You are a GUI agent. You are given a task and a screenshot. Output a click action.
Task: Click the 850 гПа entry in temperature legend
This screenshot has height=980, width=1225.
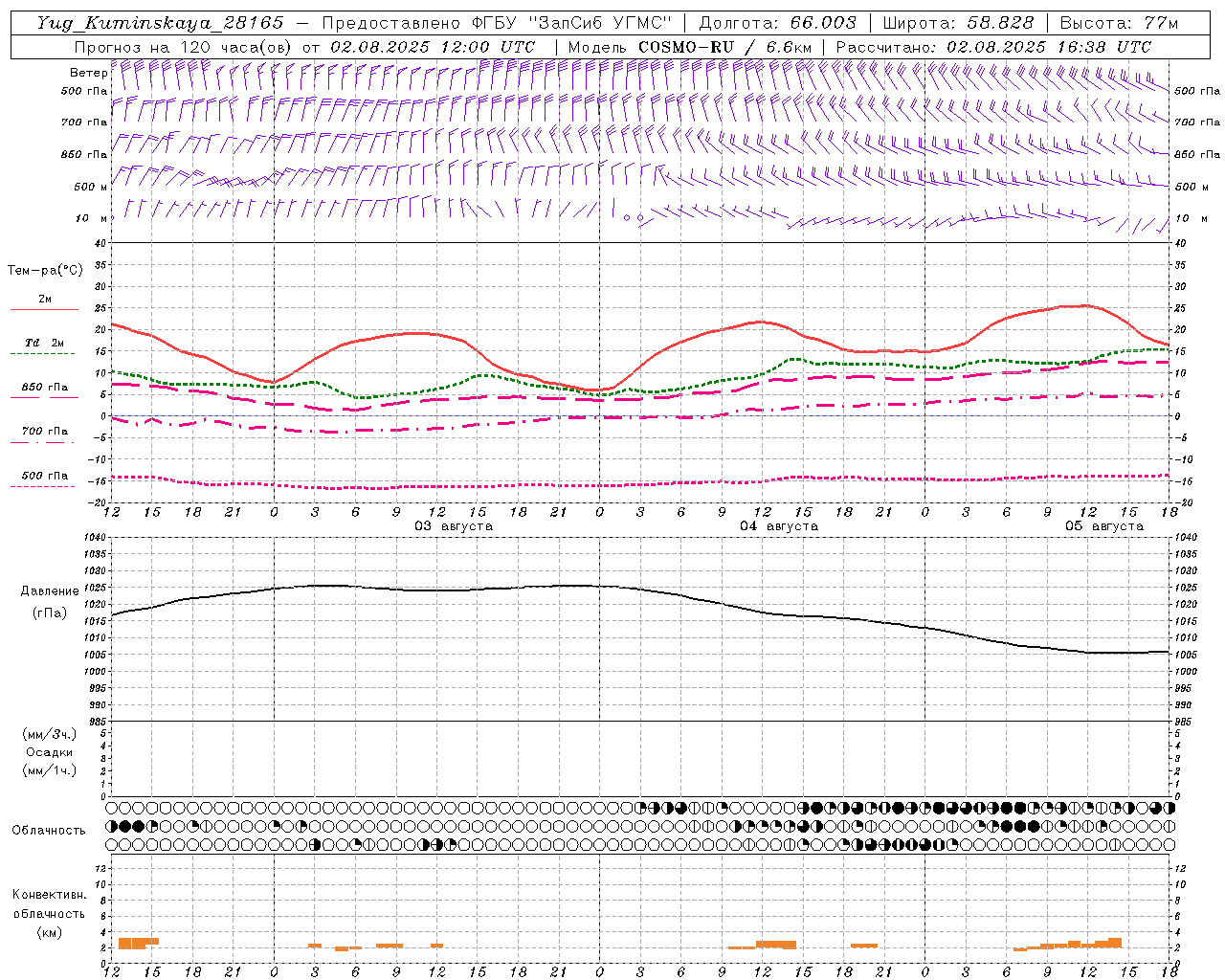click(45, 388)
